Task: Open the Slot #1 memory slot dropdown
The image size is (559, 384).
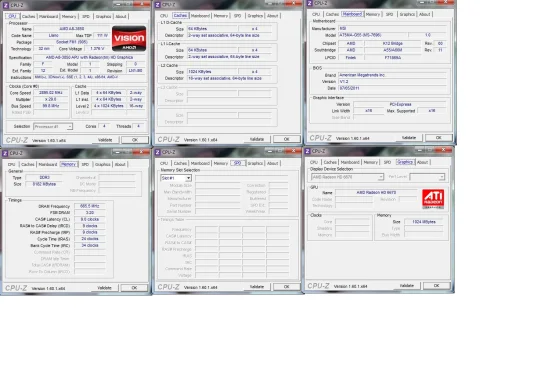Action: [176, 178]
